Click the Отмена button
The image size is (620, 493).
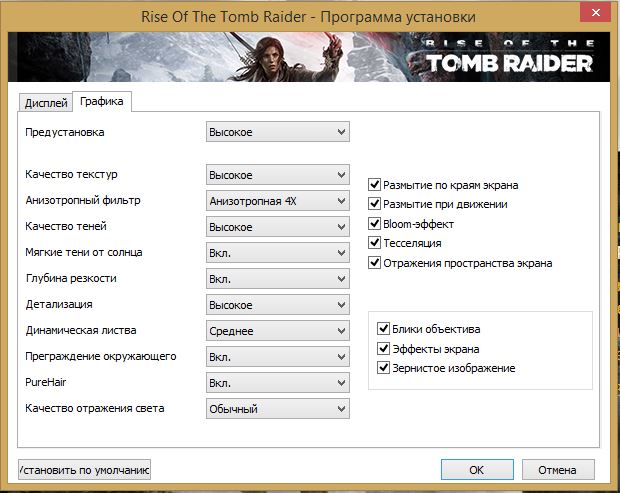[558, 470]
